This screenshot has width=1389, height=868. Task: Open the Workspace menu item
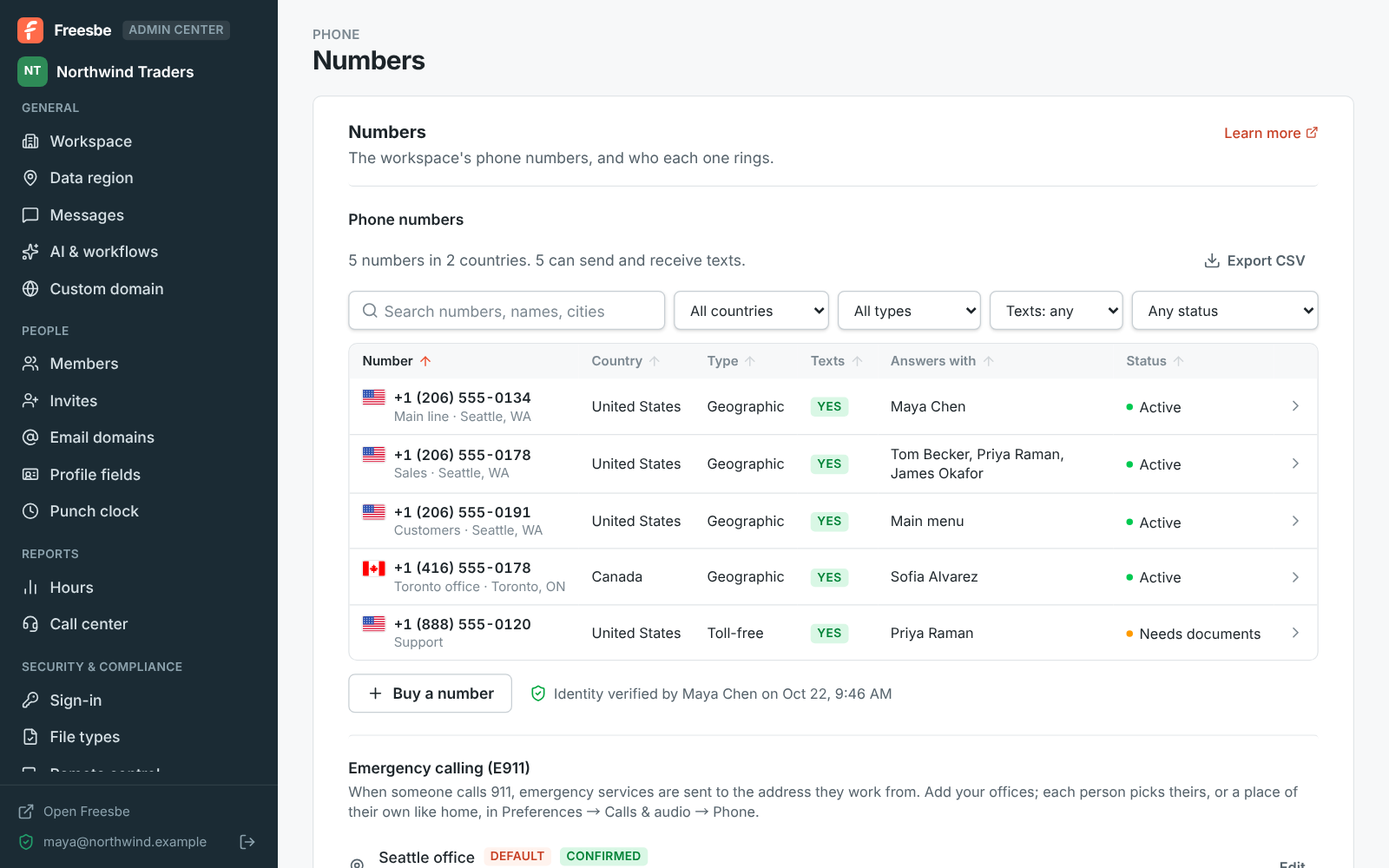pos(139,141)
